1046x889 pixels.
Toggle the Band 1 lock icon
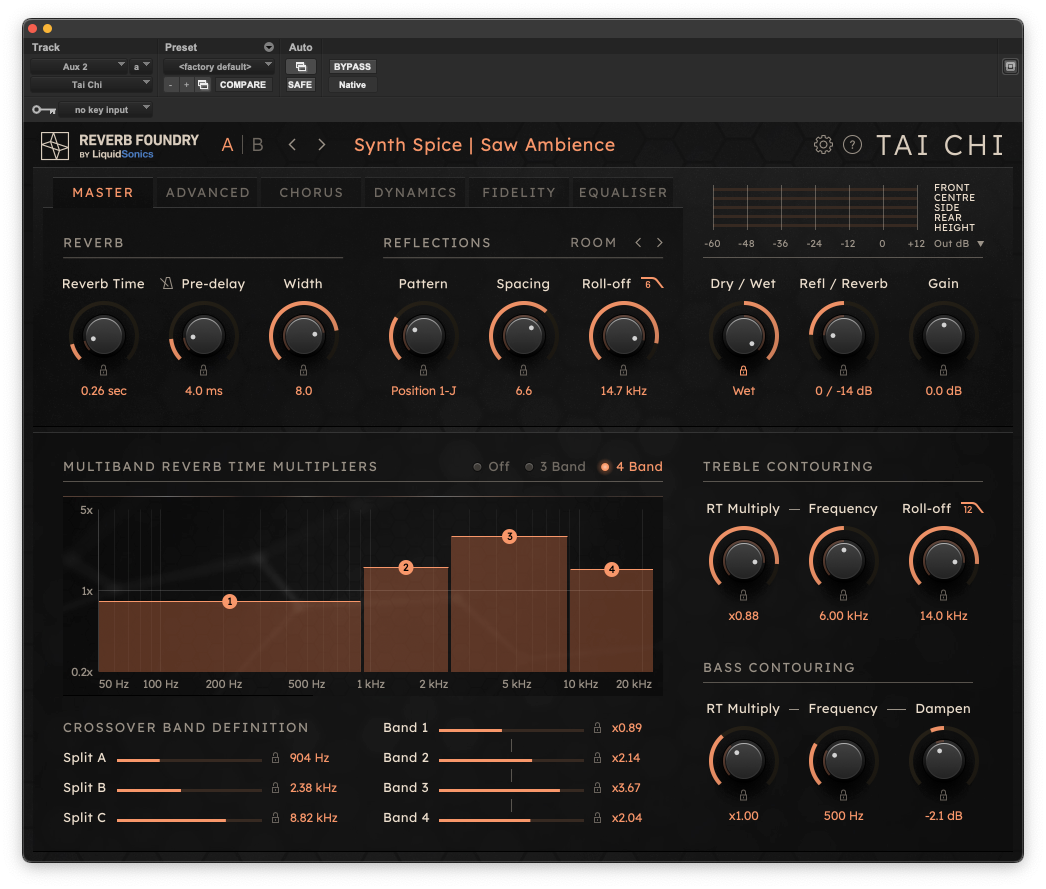598,728
